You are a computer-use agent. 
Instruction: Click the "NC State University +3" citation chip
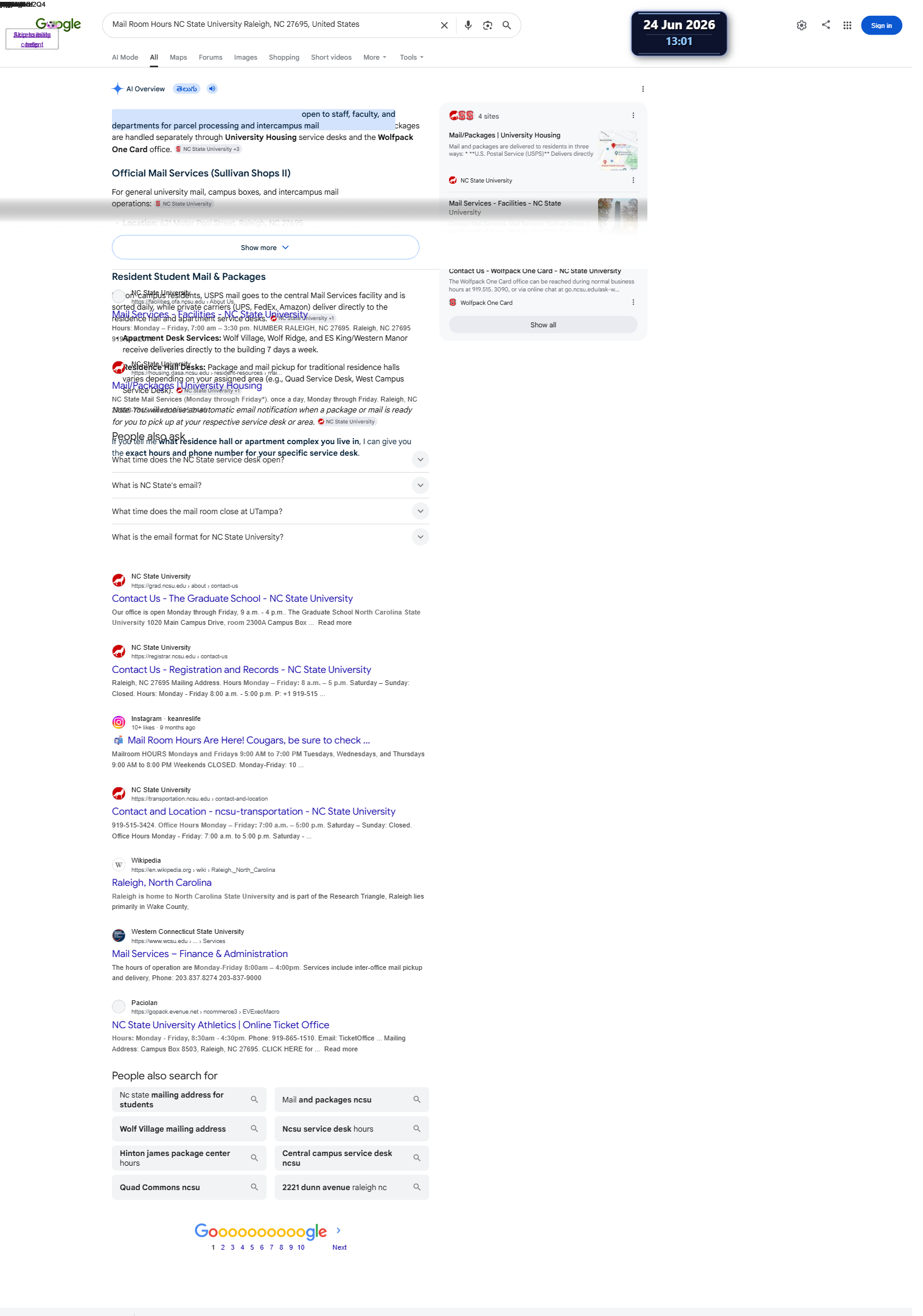point(208,149)
